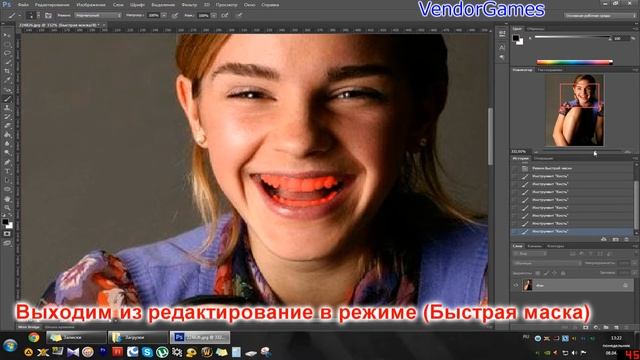Open the Редактирование menu
This screenshot has height=360, width=640.
(x=52, y=5)
